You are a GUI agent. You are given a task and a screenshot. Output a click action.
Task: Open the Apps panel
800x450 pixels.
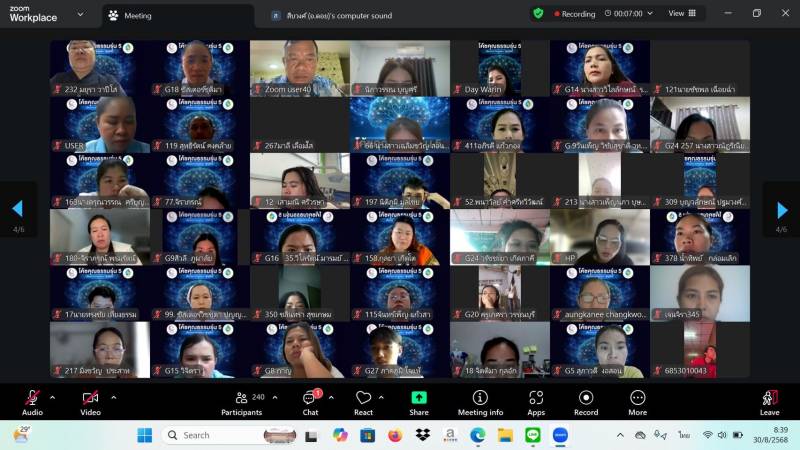[536, 401]
